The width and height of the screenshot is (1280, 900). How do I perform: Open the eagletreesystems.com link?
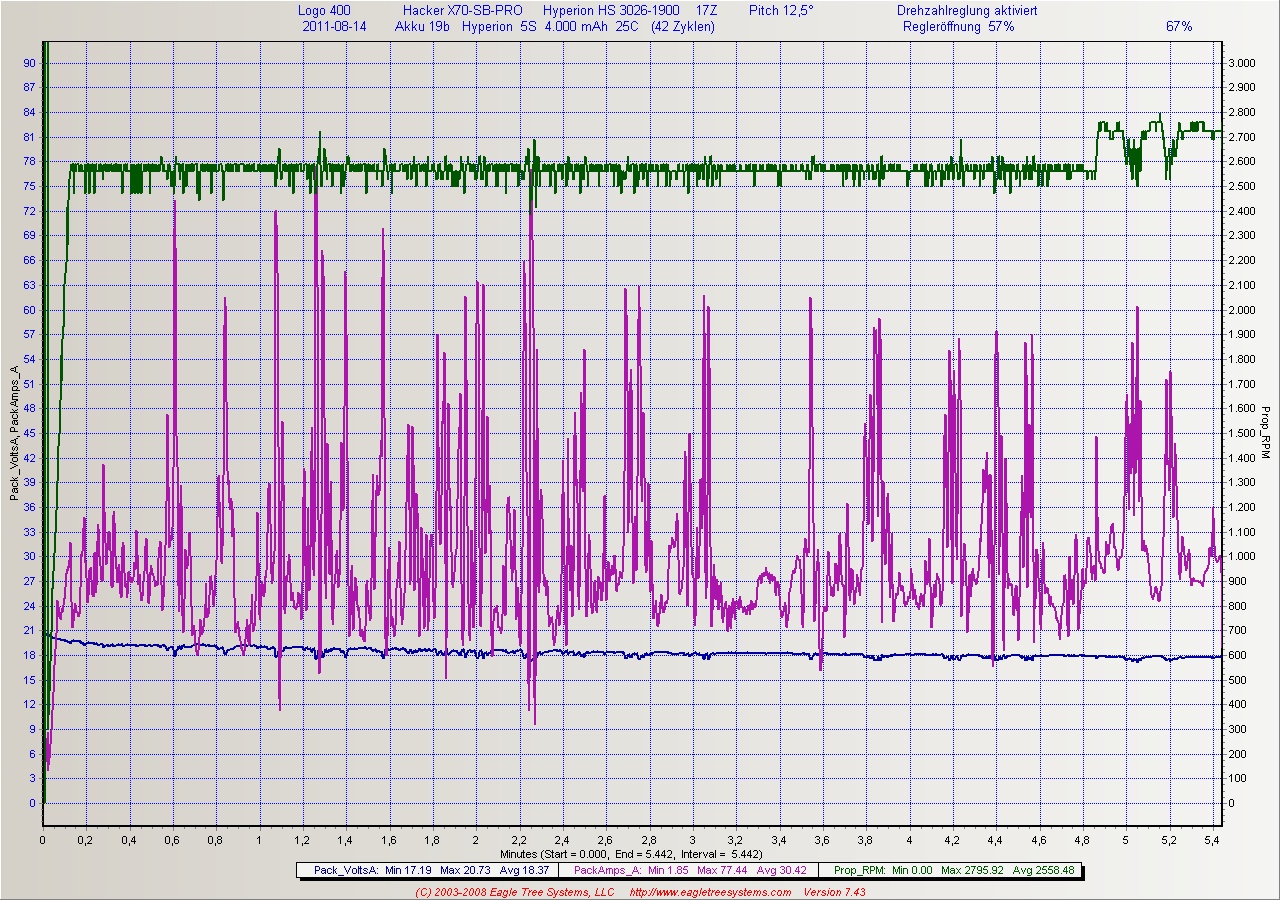point(712,892)
